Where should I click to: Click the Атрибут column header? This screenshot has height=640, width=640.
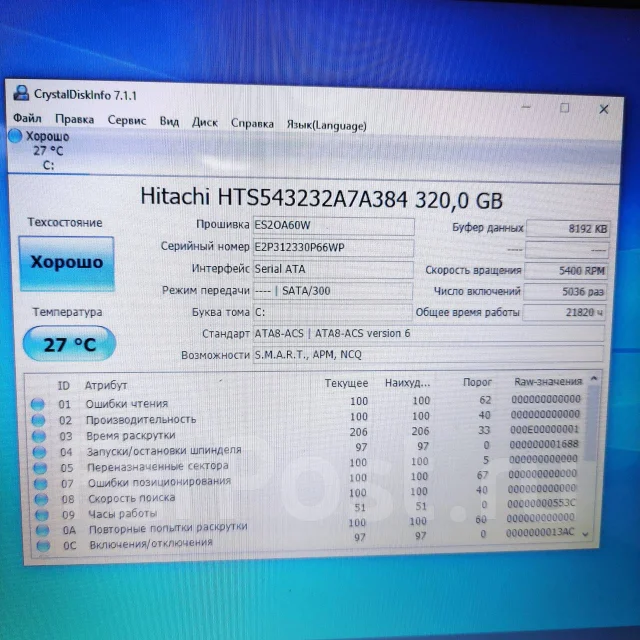(x=106, y=385)
